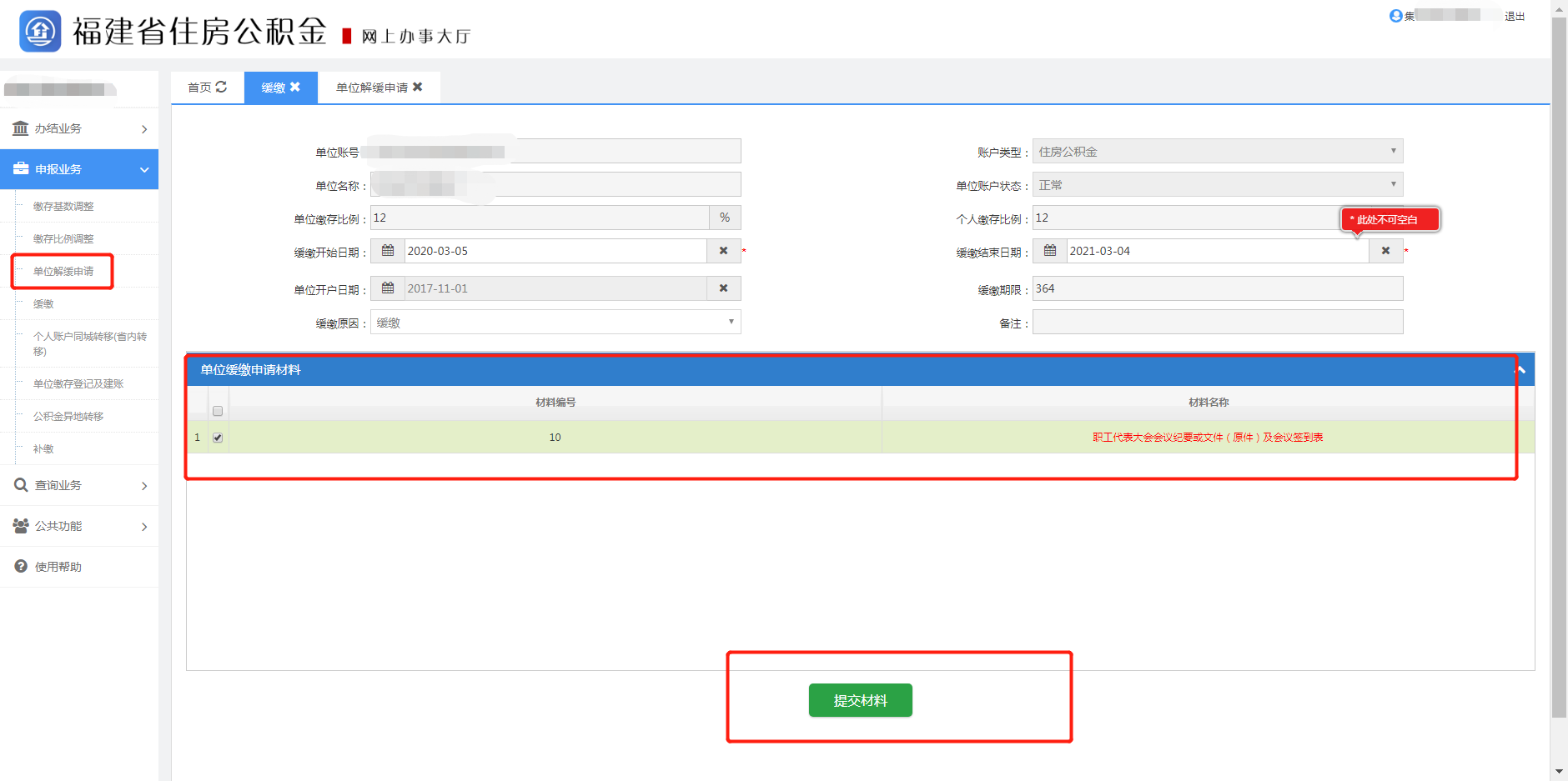Select 单位解缓申请 in the sidebar
This screenshot has height=781, width=1568.
(63, 272)
